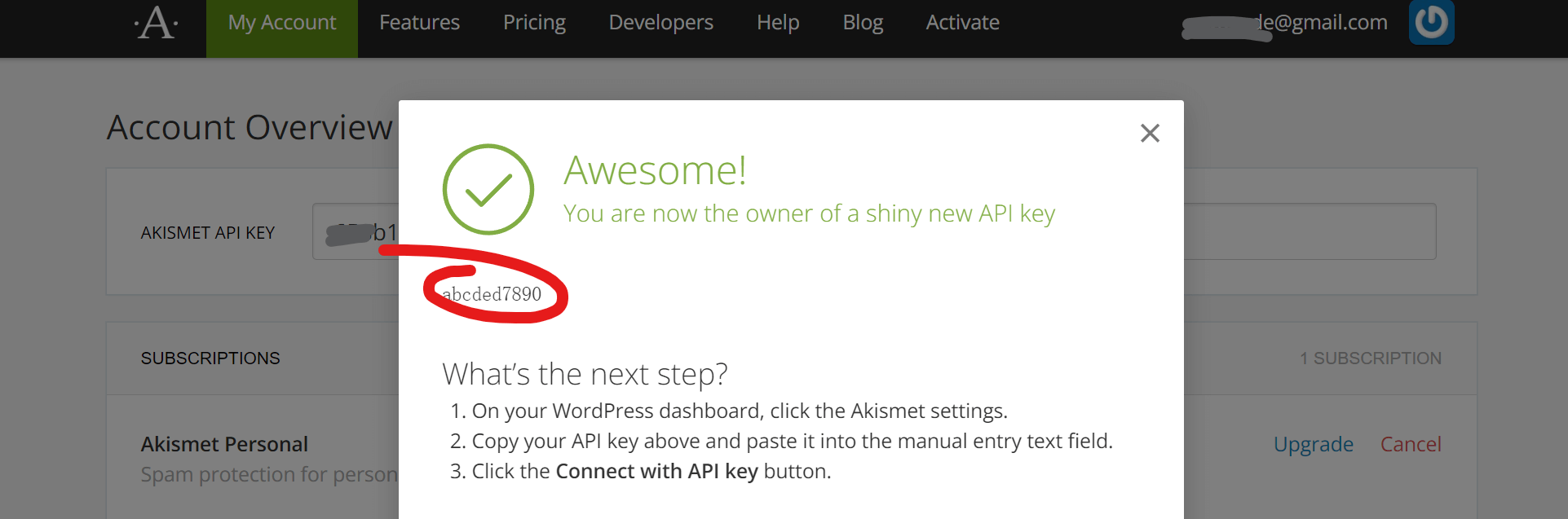Visit the Blog from the navbar

point(863,23)
